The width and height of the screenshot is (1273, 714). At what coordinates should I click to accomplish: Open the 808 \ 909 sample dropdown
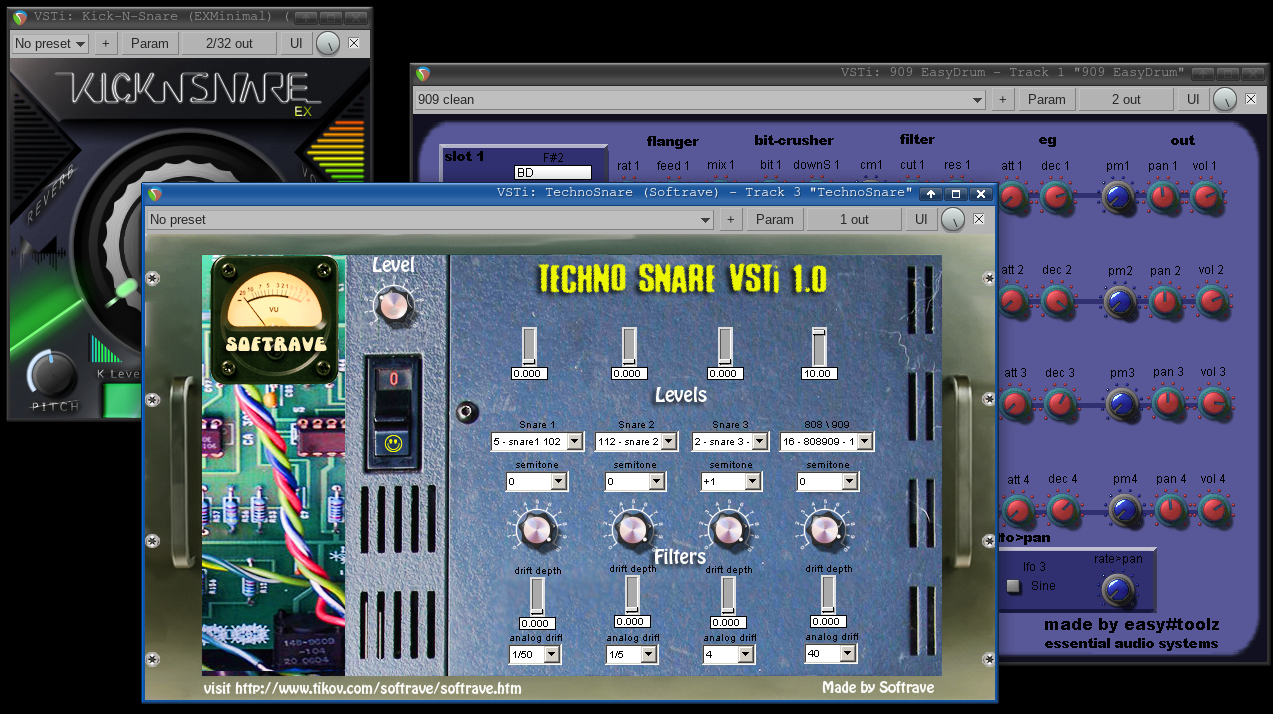(827, 441)
